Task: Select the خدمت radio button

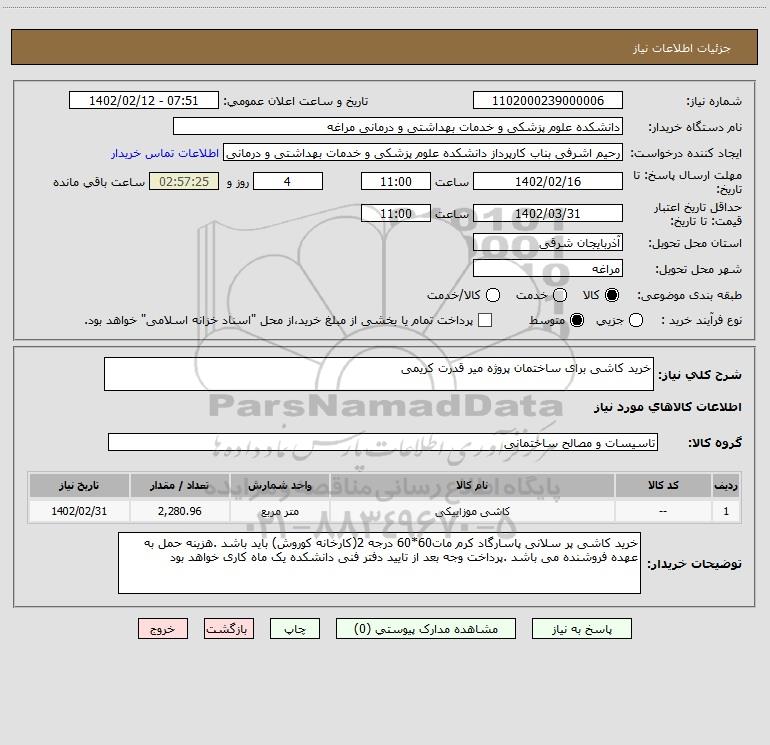Action: (560, 295)
